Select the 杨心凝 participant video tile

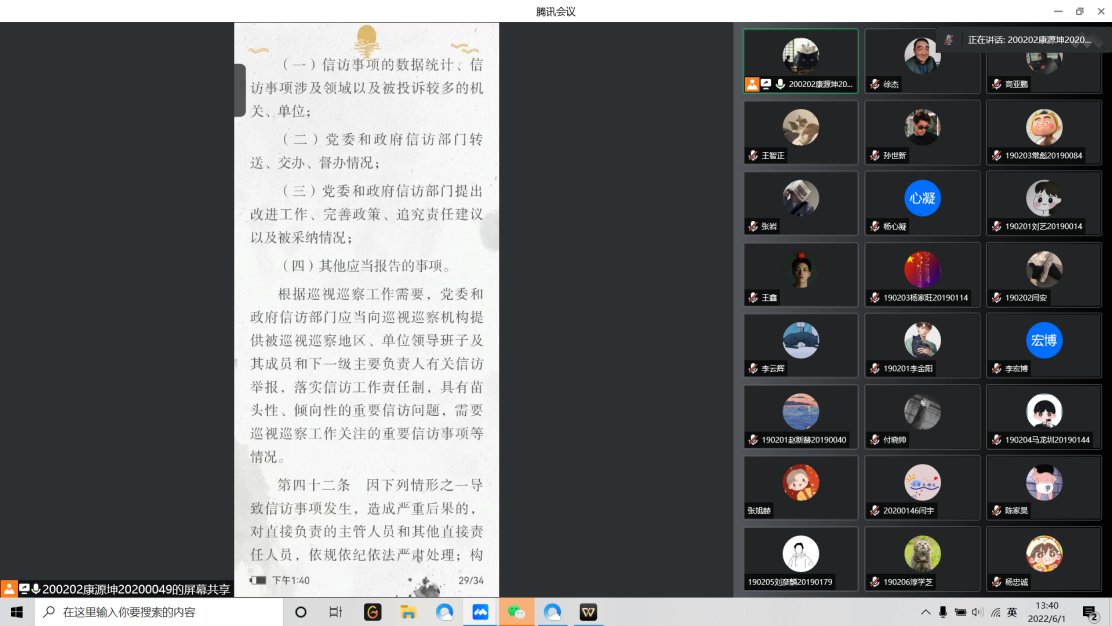[922, 203]
